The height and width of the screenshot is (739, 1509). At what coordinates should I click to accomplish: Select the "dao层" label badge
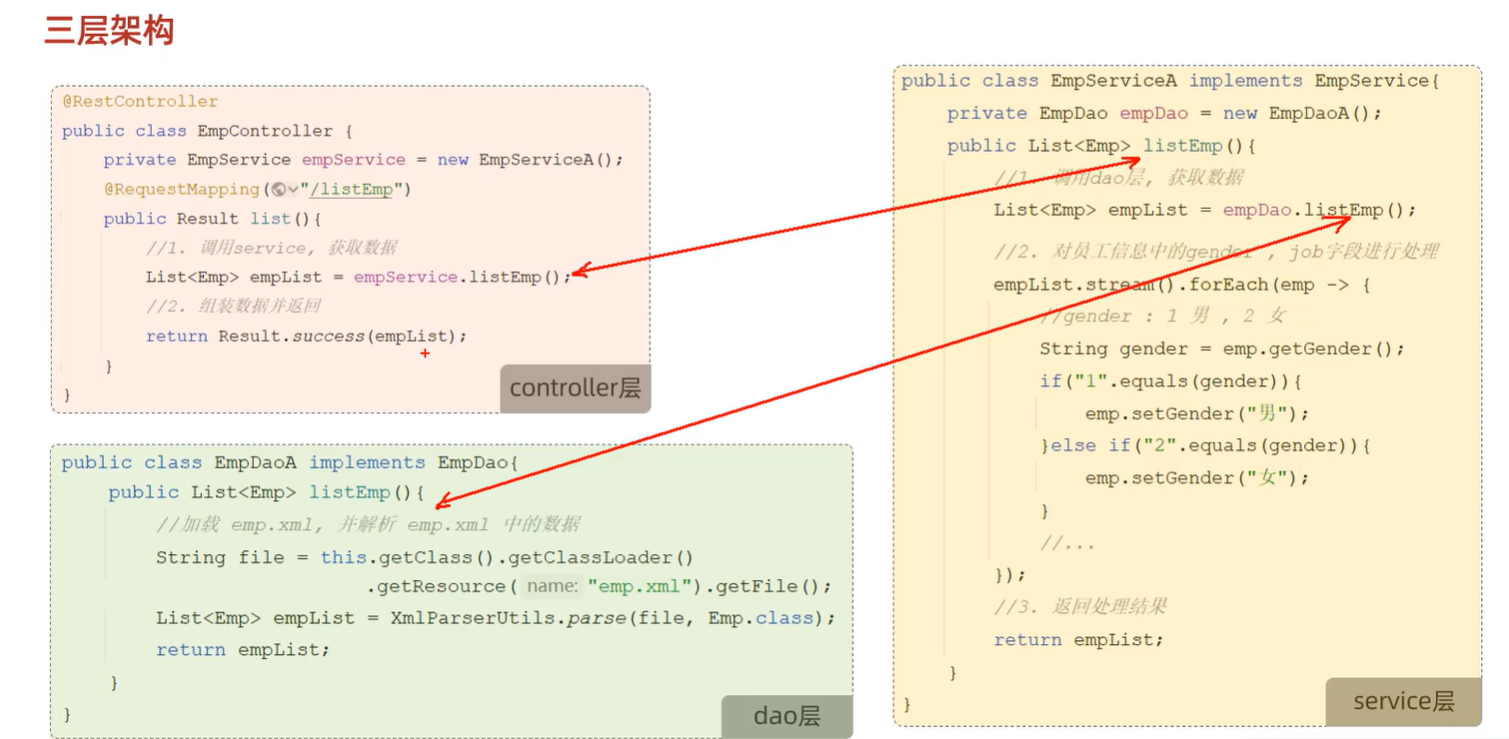pyautogui.click(x=787, y=715)
